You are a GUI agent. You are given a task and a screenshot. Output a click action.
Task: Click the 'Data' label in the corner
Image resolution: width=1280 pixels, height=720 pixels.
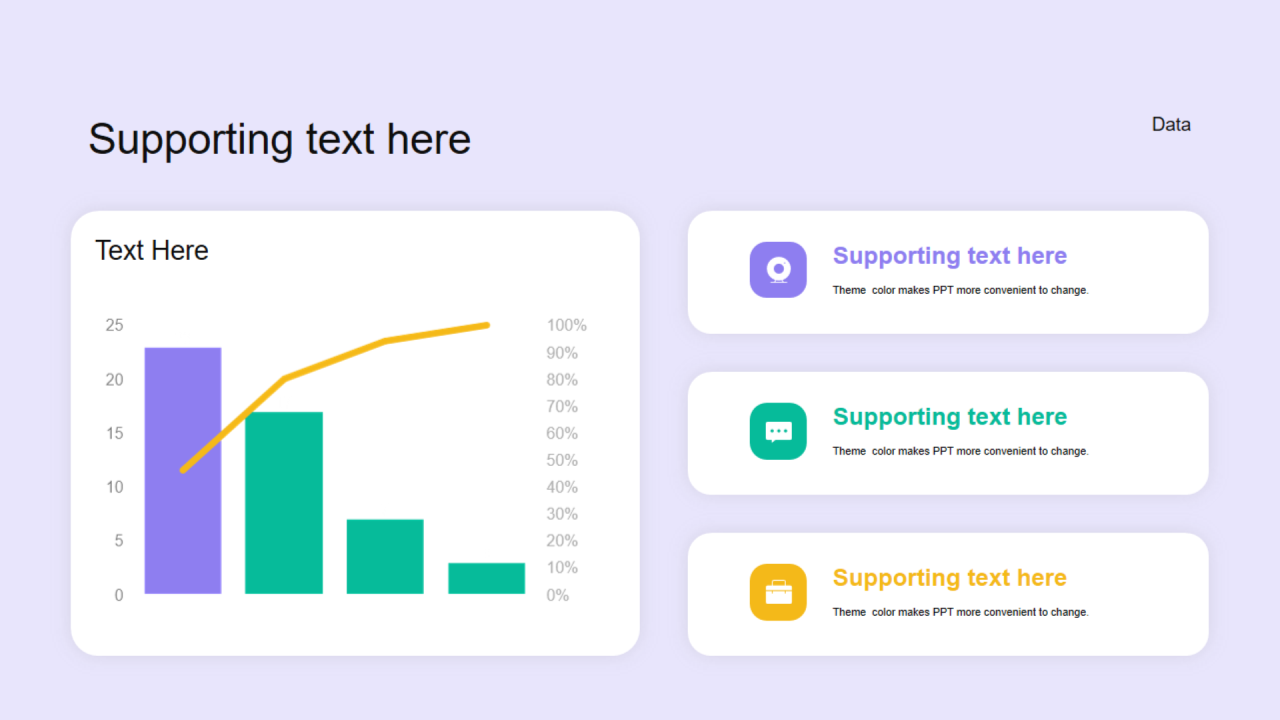coord(1171,124)
